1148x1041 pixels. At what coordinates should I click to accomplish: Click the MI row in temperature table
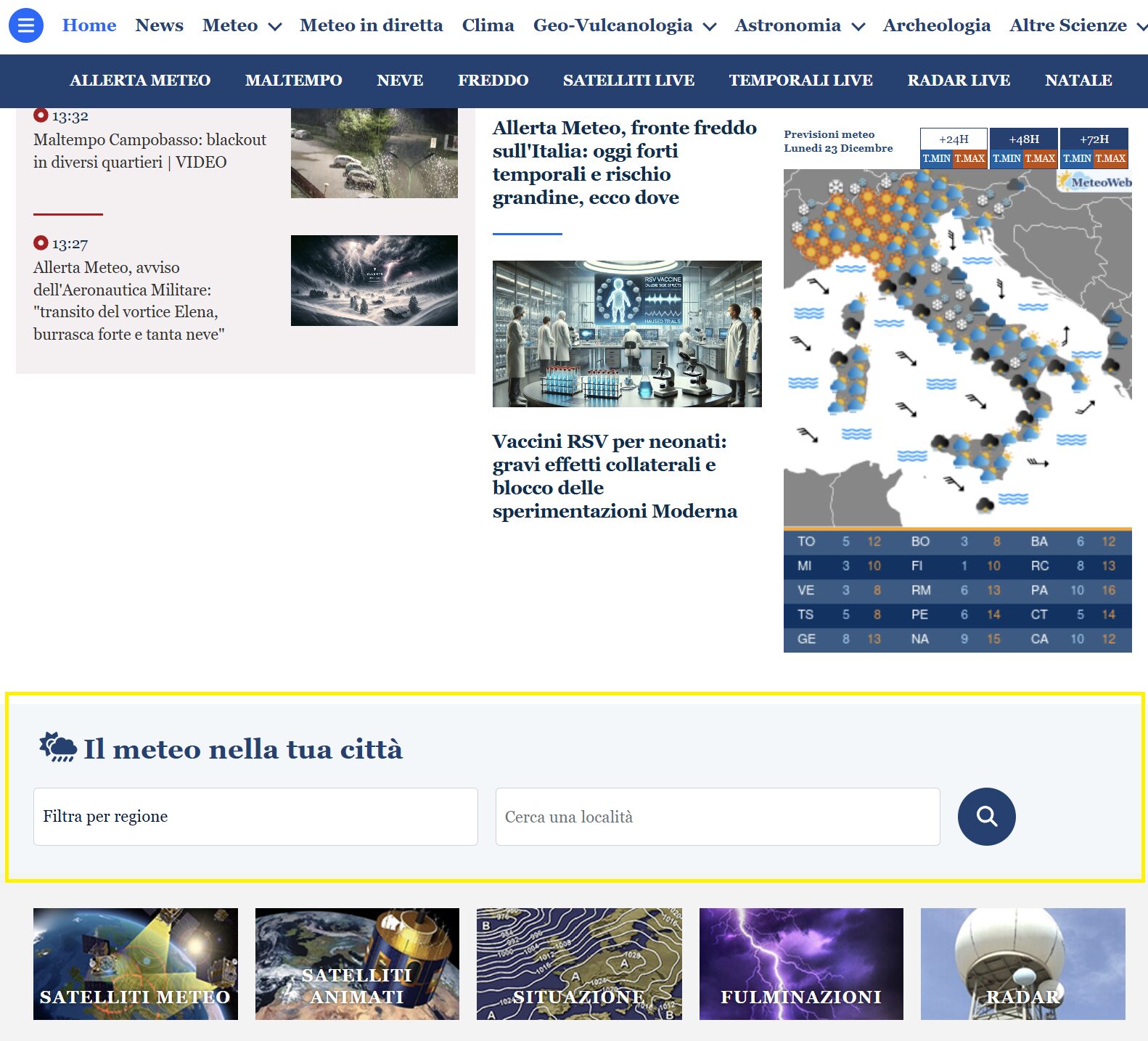click(x=839, y=566)
